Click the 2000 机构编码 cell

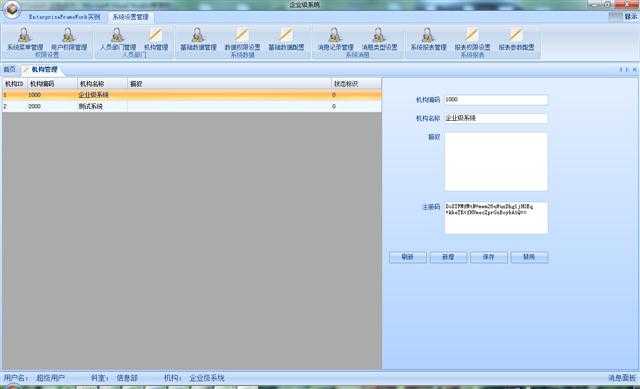(x=52, y=106)
